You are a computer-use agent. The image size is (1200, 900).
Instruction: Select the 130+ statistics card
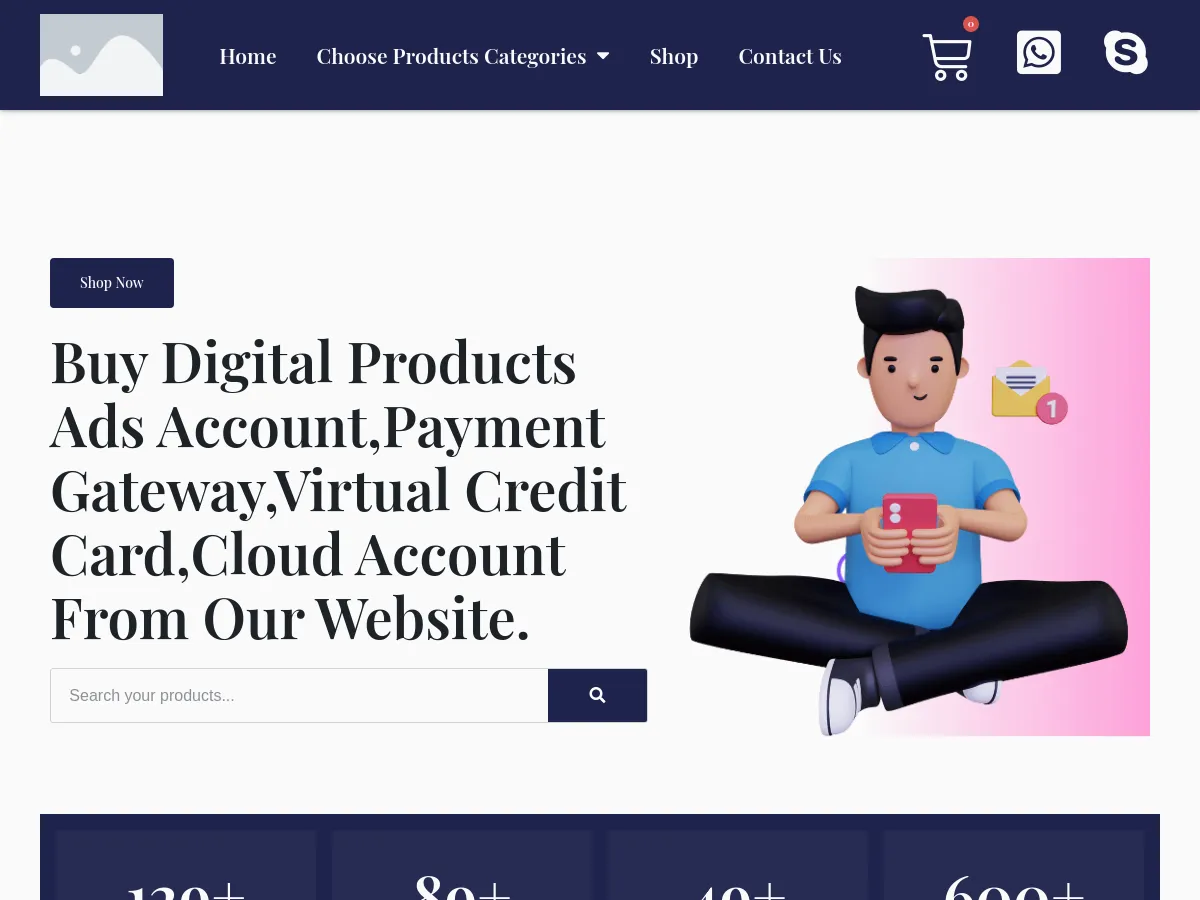click(186, 865)
